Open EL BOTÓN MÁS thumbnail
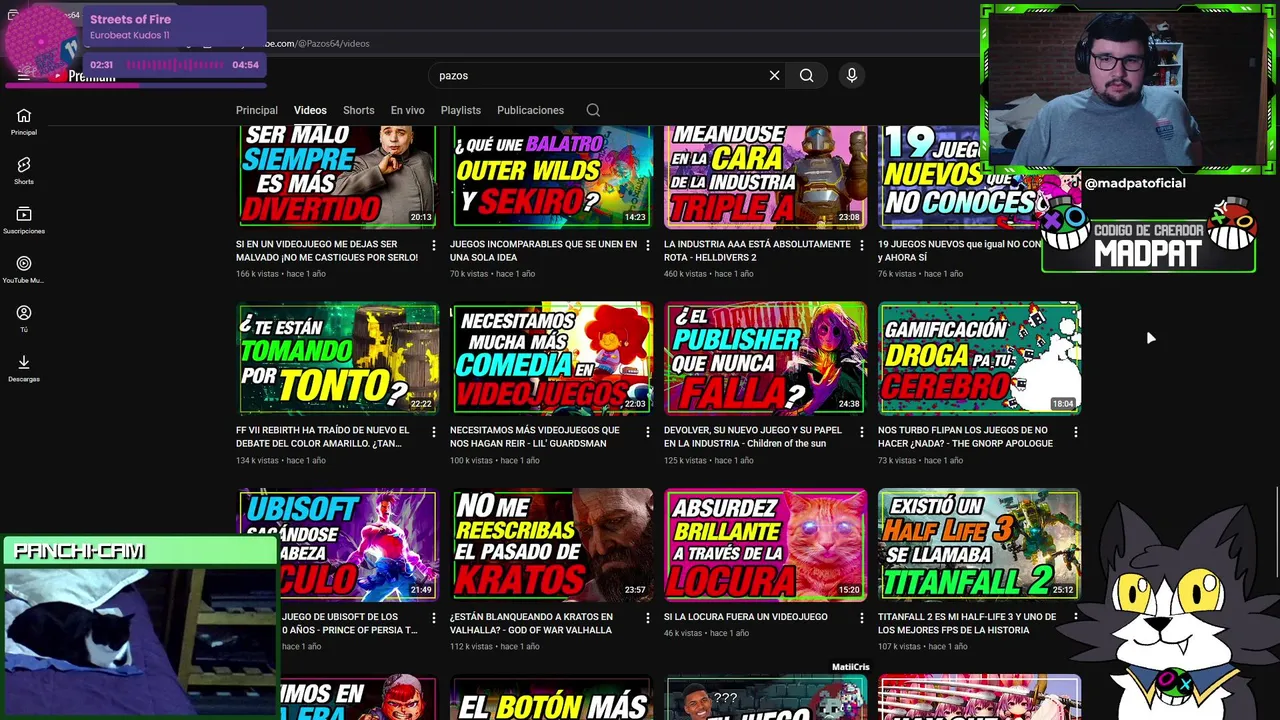The width and height of the screenshot is (1280, 720). pyautogui.click(x=552, y=698)
